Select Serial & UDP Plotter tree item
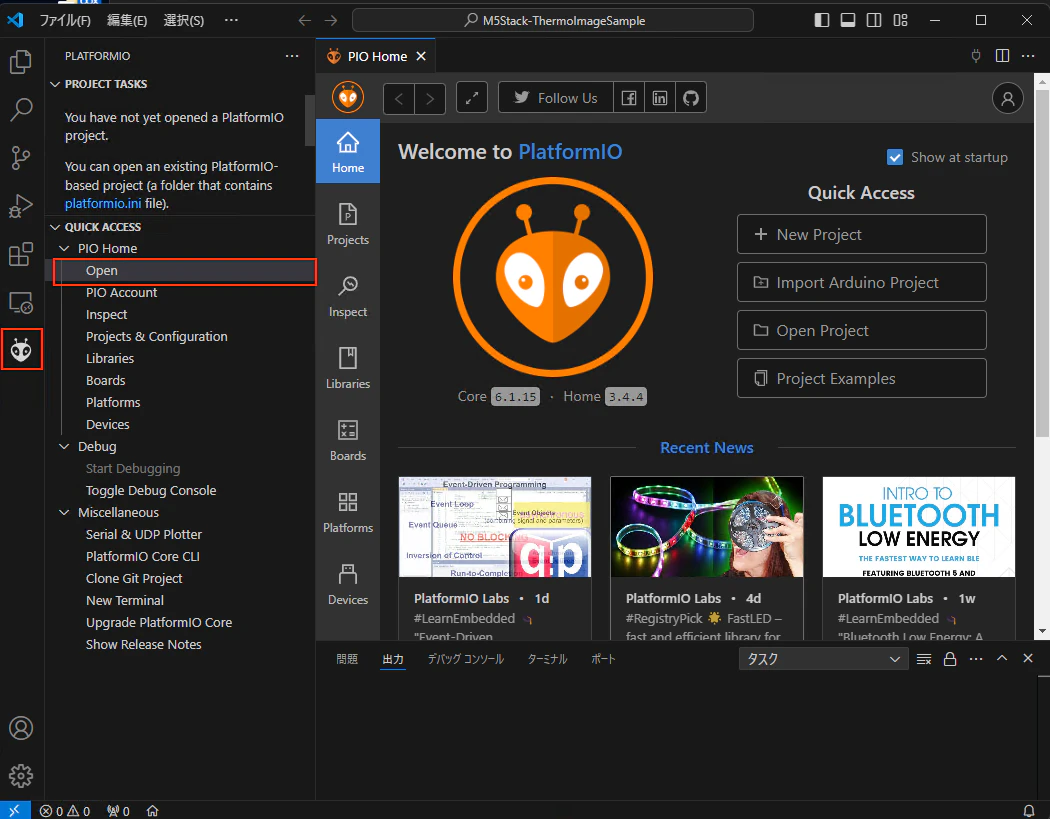The height and width of the screenshot is (819, 1050). pyautogui.click(x=143, y=534)
